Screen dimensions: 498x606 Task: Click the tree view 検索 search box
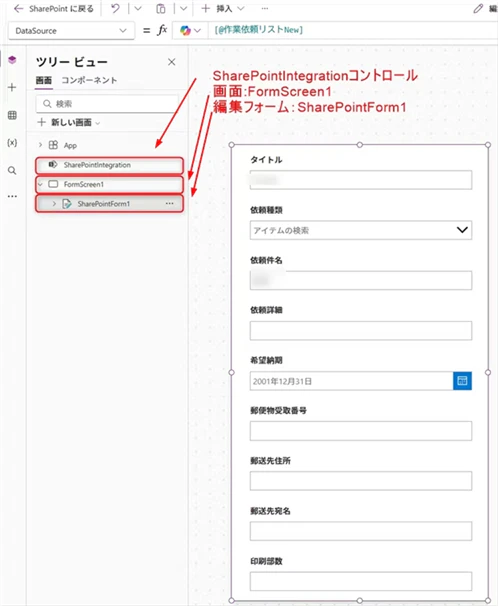[107, 104]
